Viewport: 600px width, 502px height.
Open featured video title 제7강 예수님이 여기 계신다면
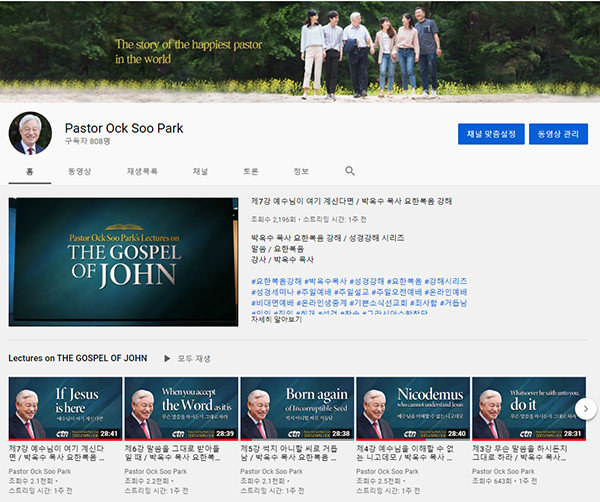point(351,201)
